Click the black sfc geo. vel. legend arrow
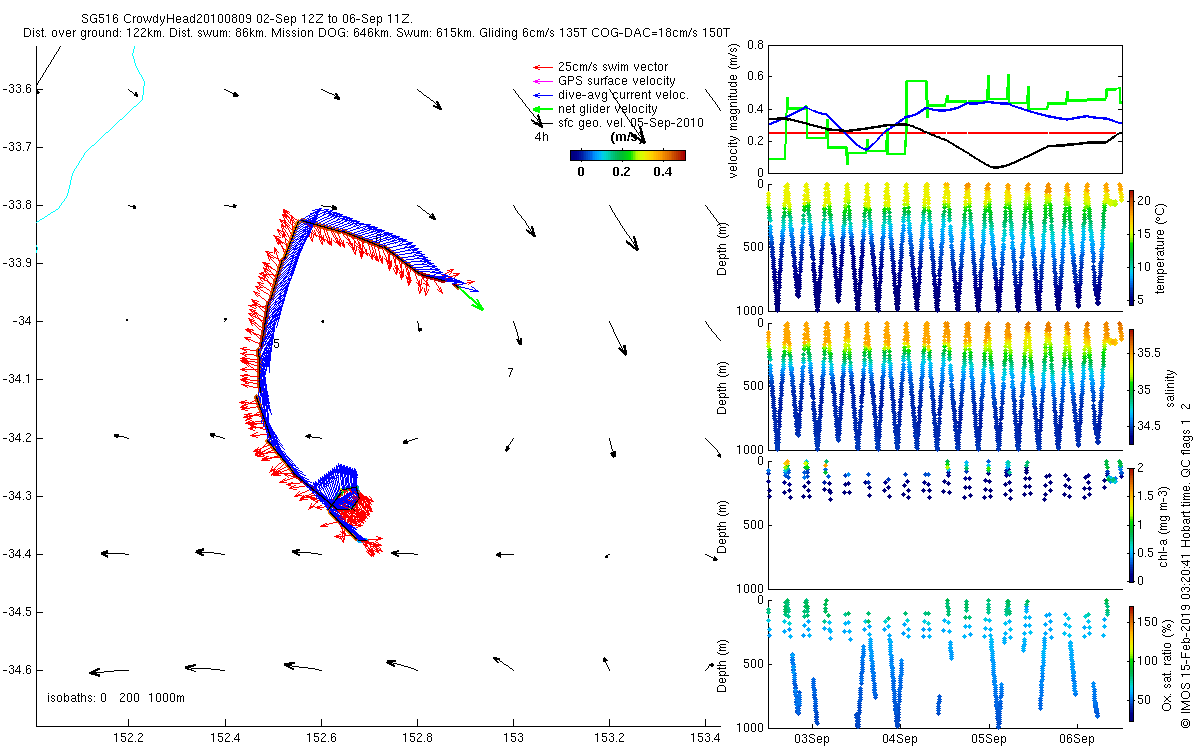The width and height of the screenshot is (1200, 750). coord(541,123)
